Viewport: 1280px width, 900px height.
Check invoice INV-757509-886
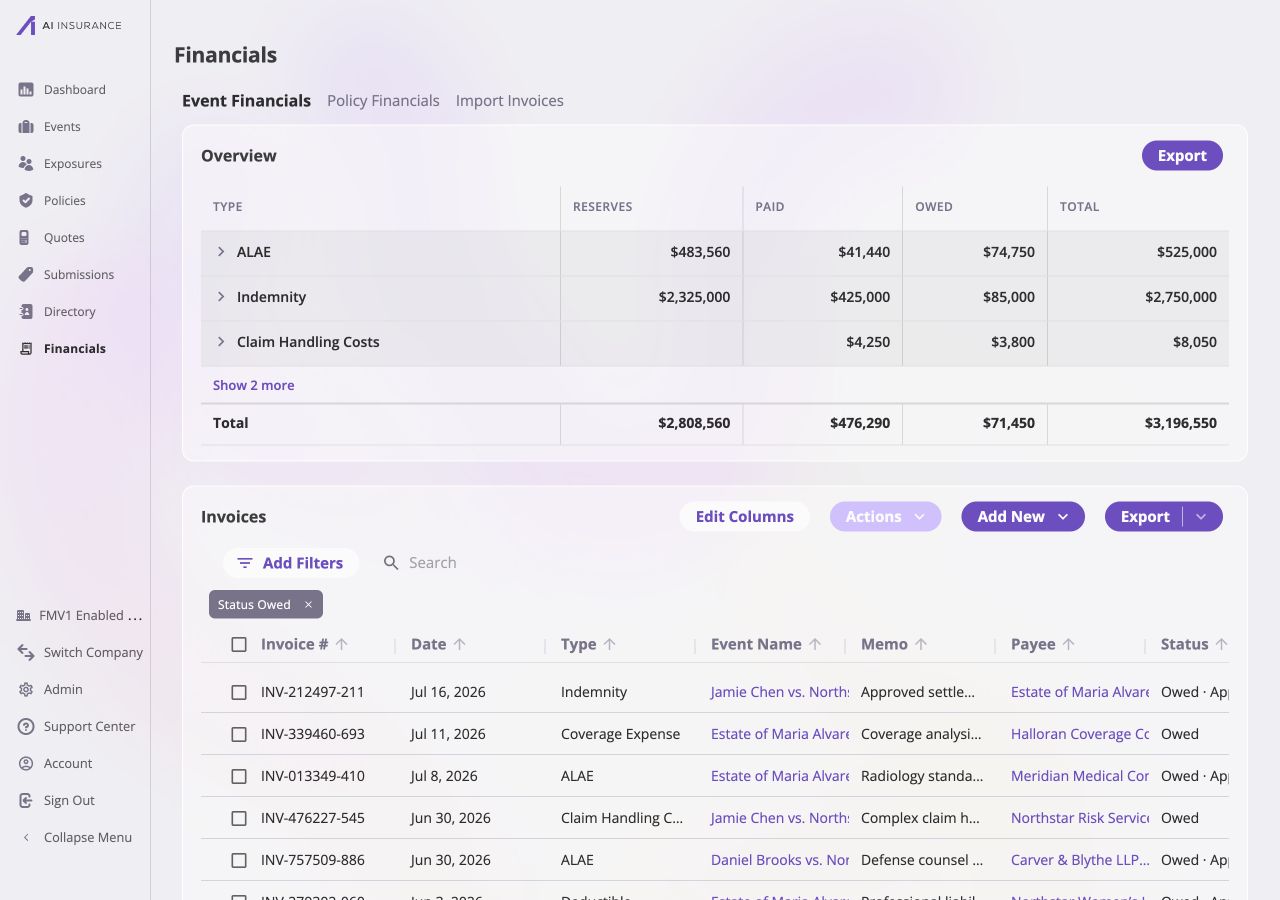239,860
